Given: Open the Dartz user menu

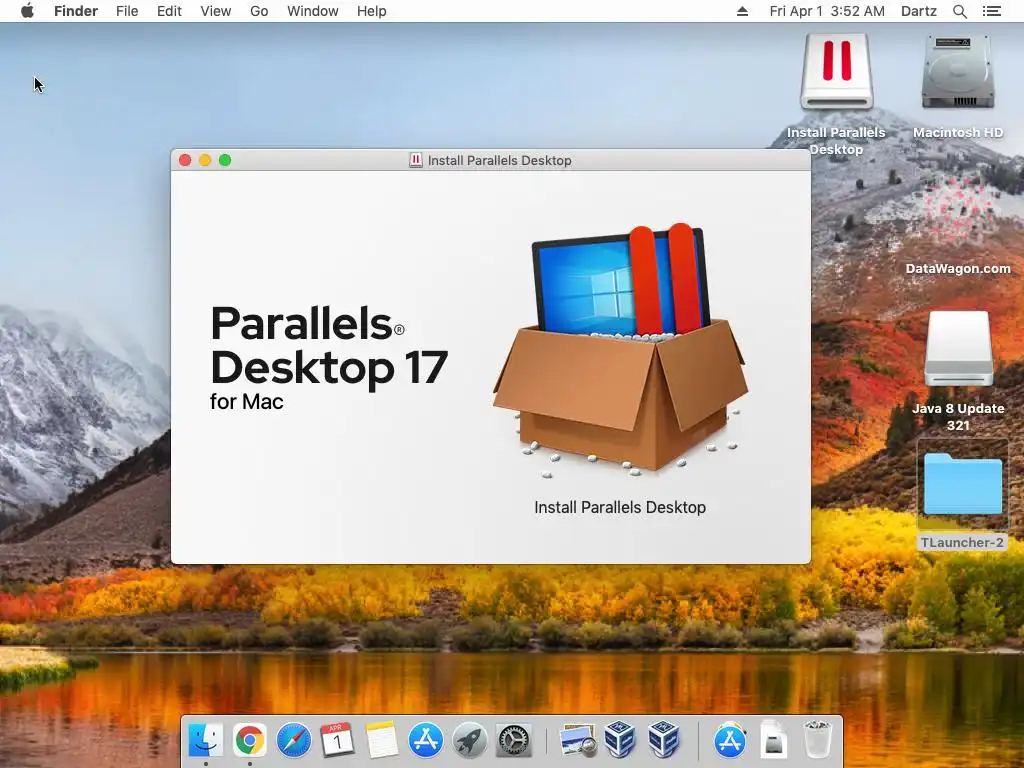Looking at the screenshot, I should (919, 11).
